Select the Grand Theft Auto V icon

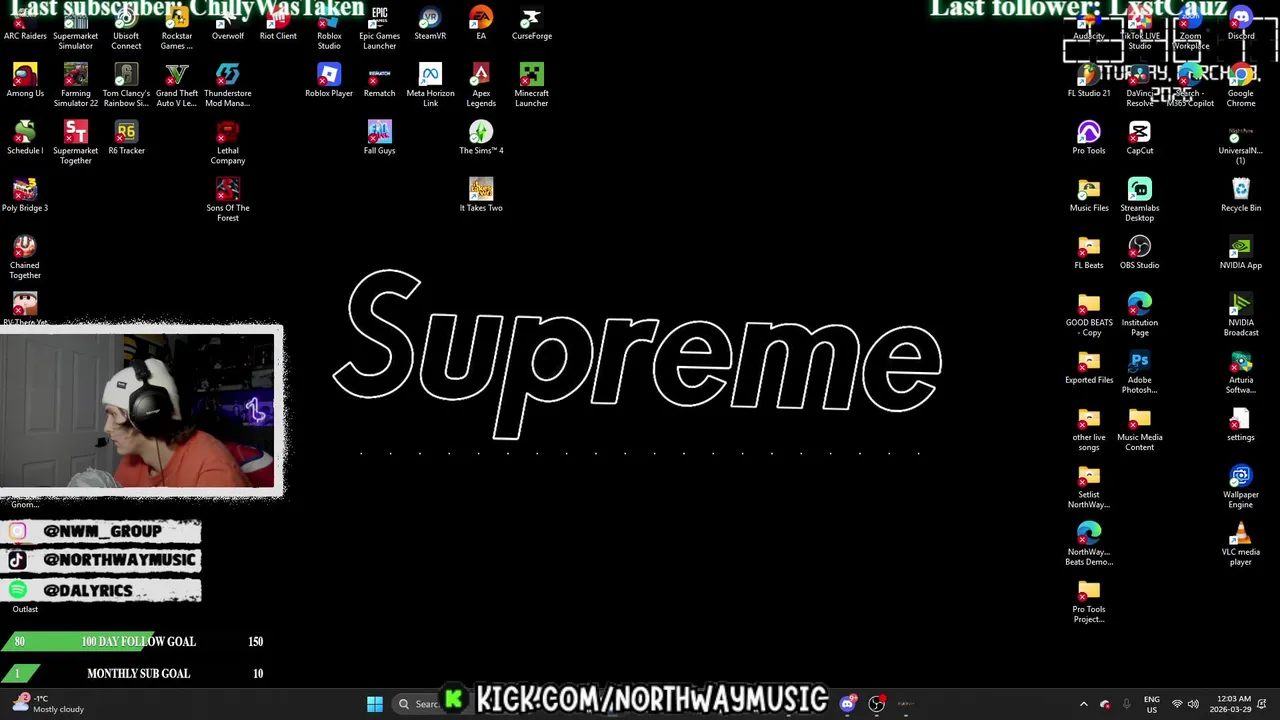tap(177, 85)
